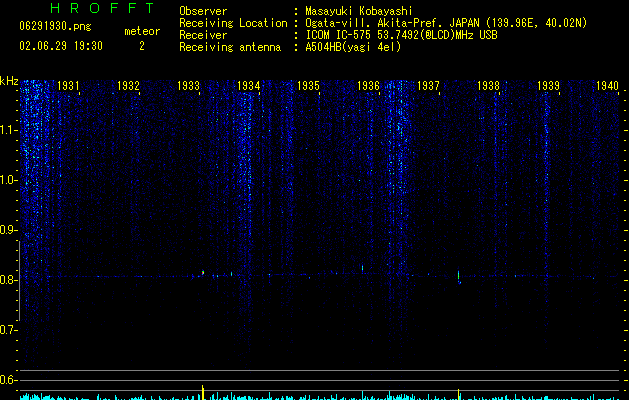Viewport: 629px width, 400px height.
Task: Select observer name Masayuki Kobayashi
Action: [359, 11]
